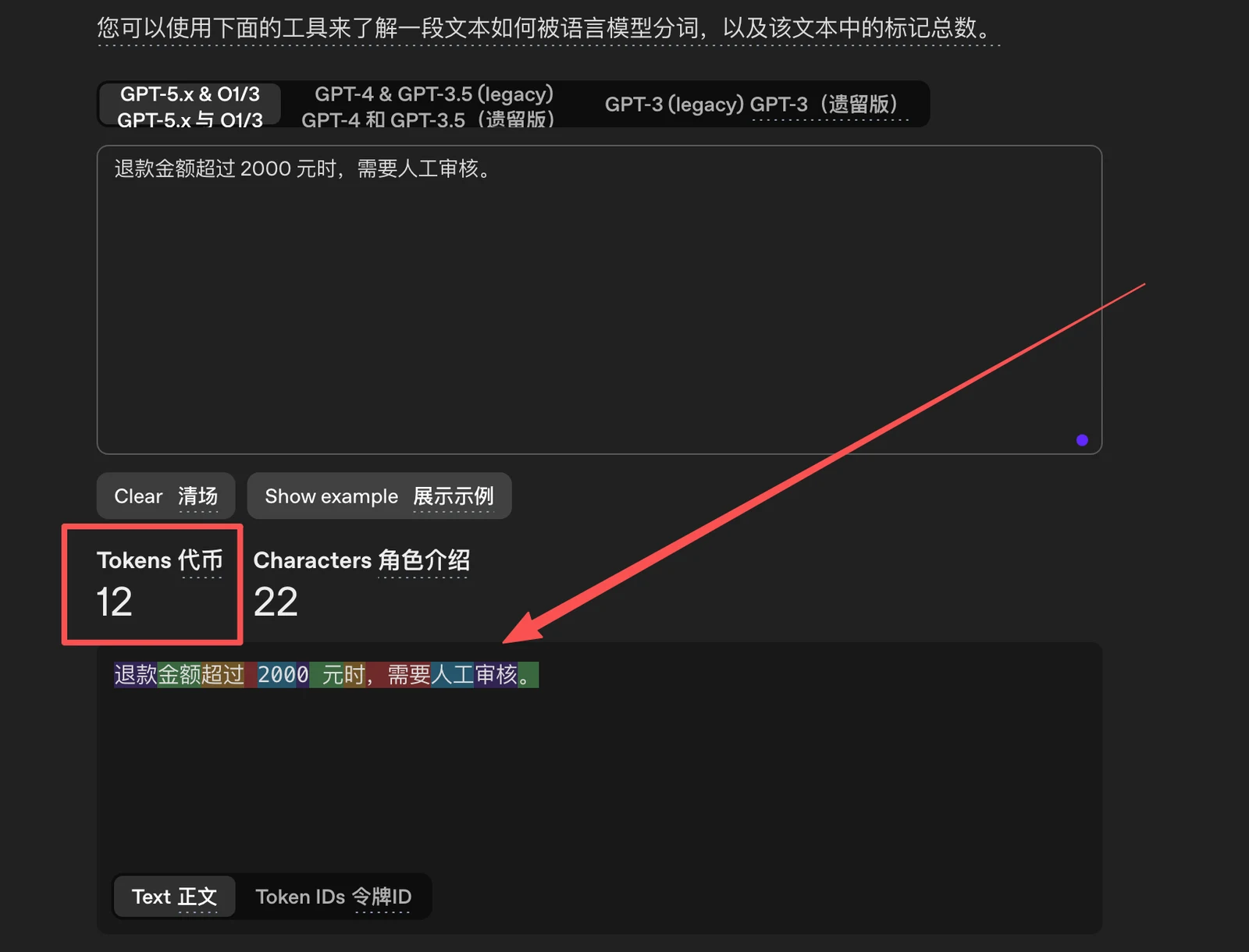
Task: Select the Text view tab
Action: (x=174, y=897)
